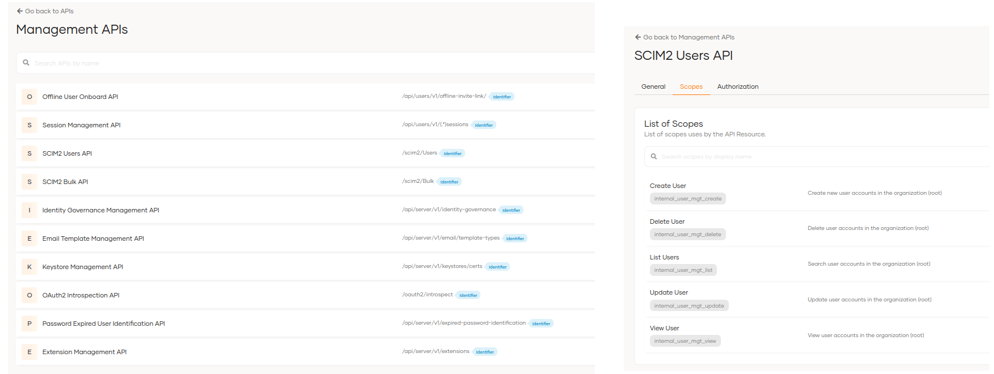Open the OAuth2 Introspection API row
The width and height of the screenshot is (994, 374).
tap(305, 295)
